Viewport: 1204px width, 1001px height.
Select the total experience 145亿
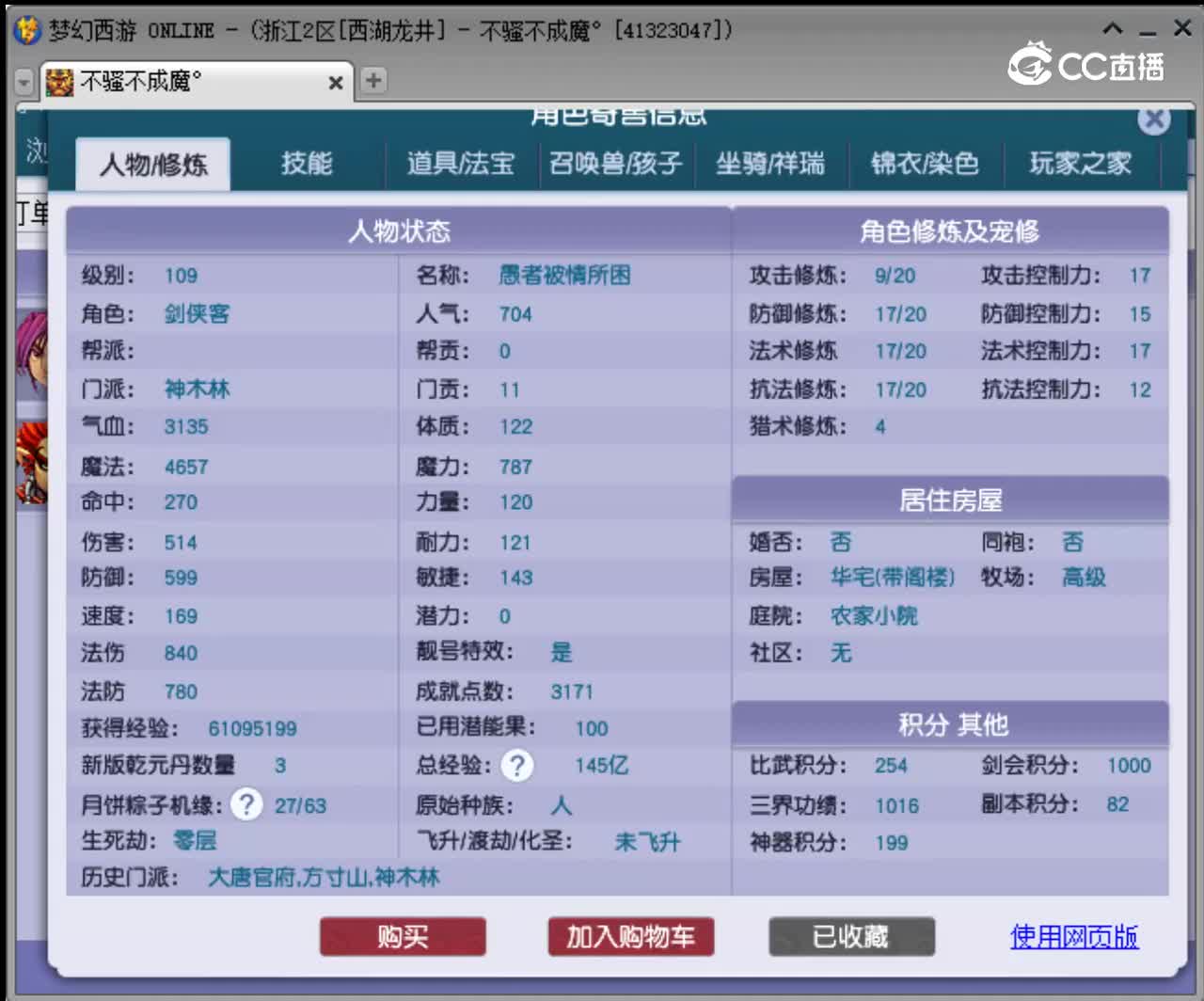click(x=602, y=766)
